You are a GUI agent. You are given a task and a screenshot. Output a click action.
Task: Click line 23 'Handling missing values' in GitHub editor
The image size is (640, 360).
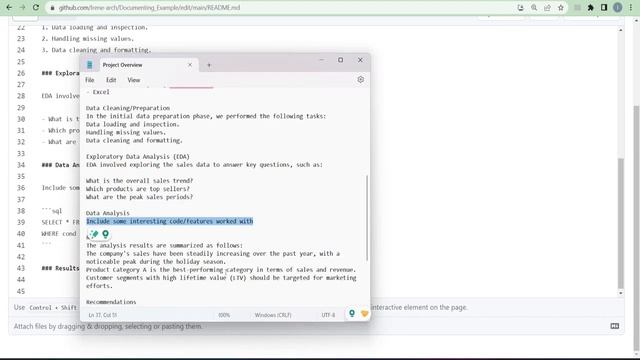(88, 39)
